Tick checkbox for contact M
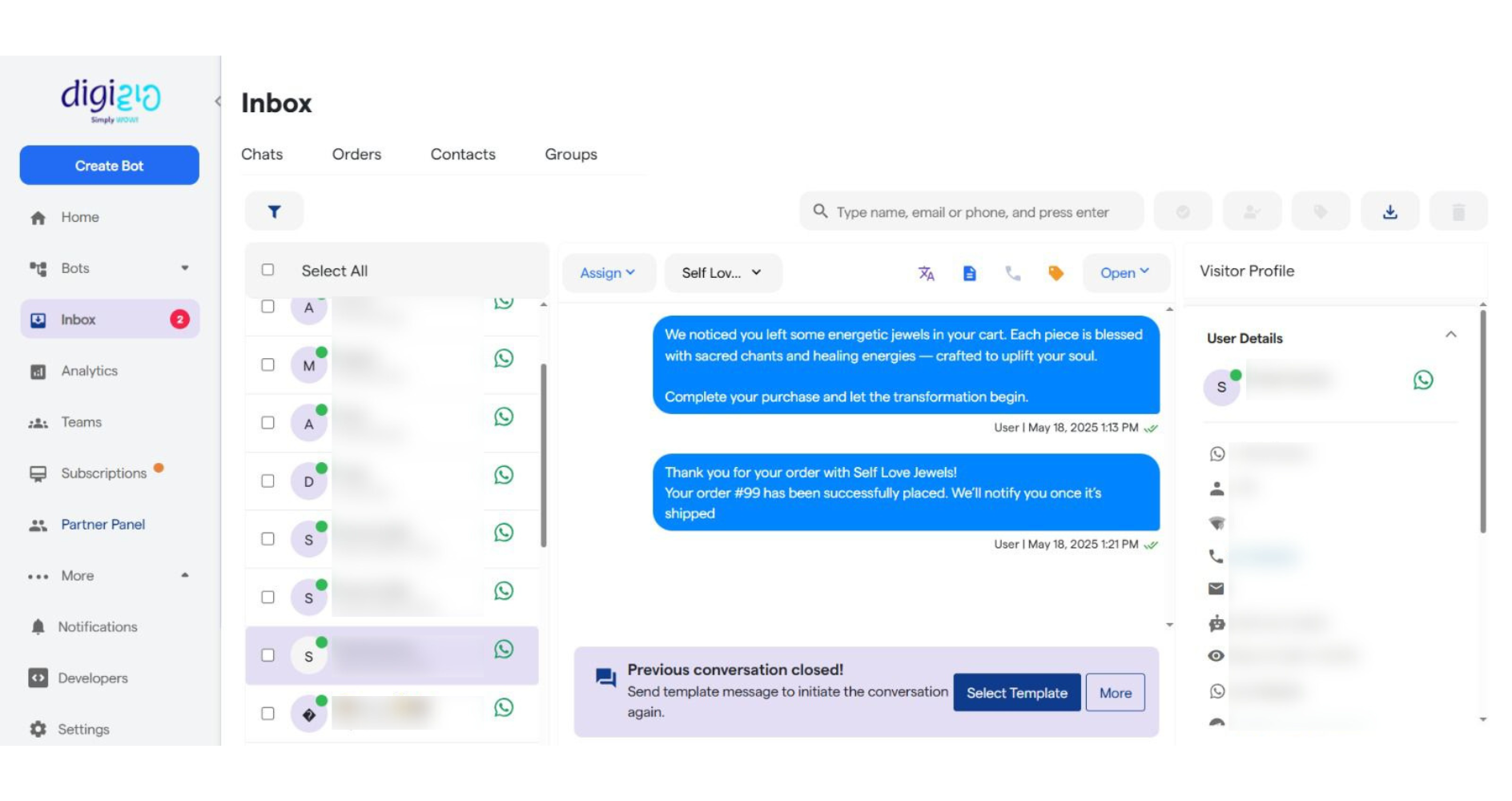Viewport: 1512px width, 801px height. [268, 364]
